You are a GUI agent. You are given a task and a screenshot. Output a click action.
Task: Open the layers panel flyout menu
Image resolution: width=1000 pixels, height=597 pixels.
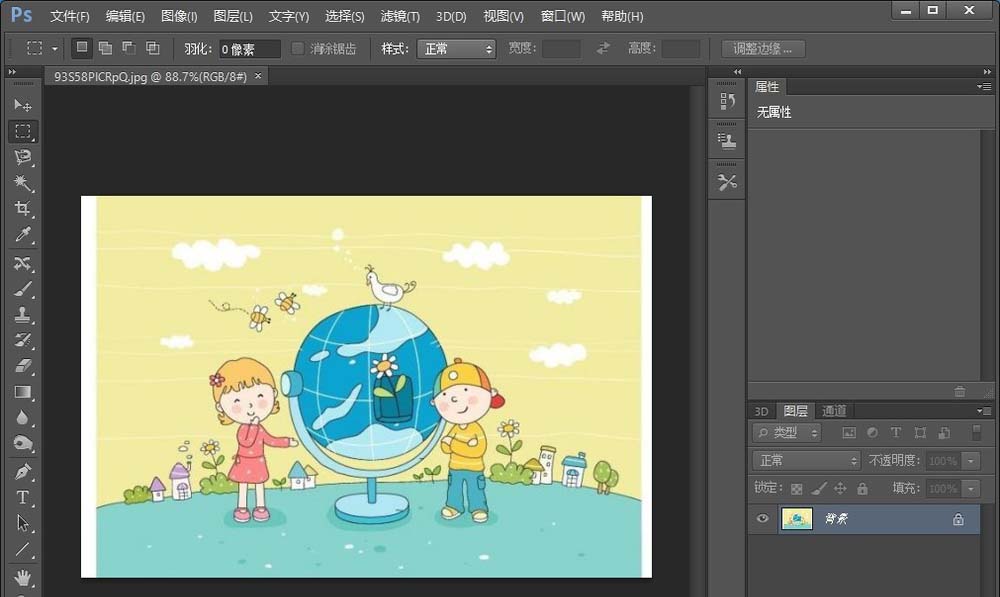pyautogui.click(x=984, y=411)
